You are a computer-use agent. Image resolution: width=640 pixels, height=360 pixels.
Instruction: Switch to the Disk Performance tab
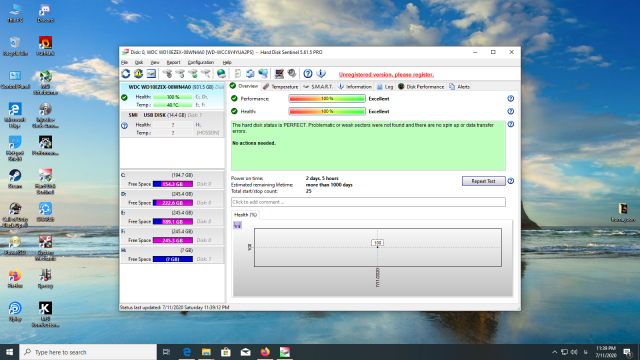click(421, 87)
